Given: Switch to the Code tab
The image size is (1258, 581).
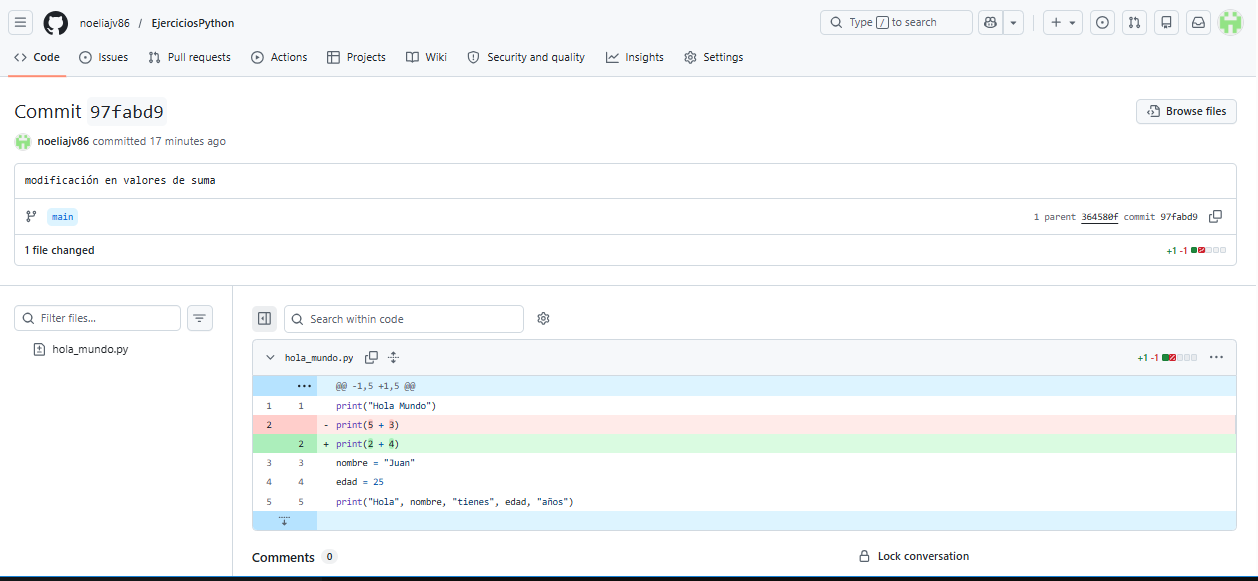Looking at the screenshot, I should click(37, 57).
